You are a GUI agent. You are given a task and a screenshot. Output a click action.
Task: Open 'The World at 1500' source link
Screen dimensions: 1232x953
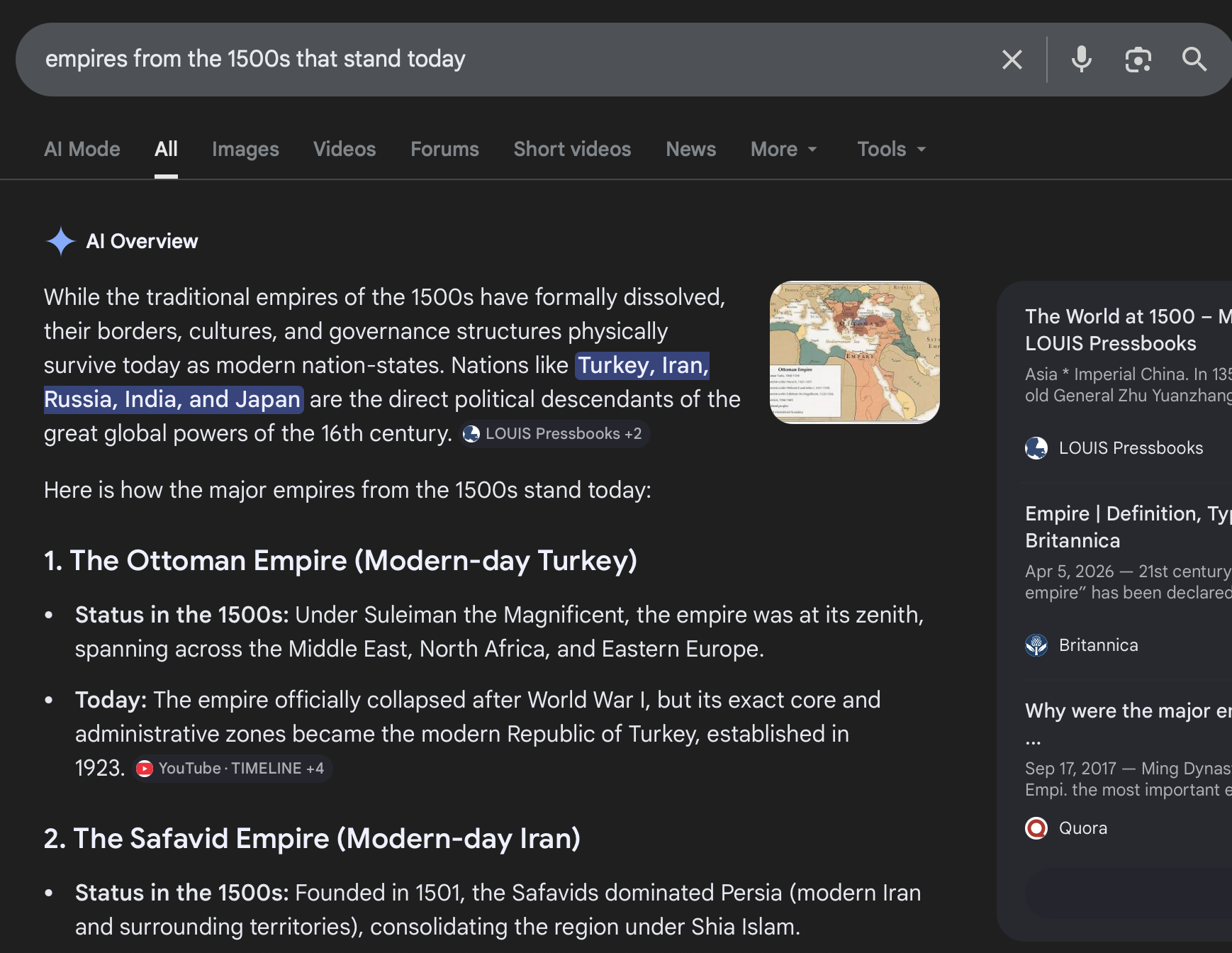(x=1129, y=330)
